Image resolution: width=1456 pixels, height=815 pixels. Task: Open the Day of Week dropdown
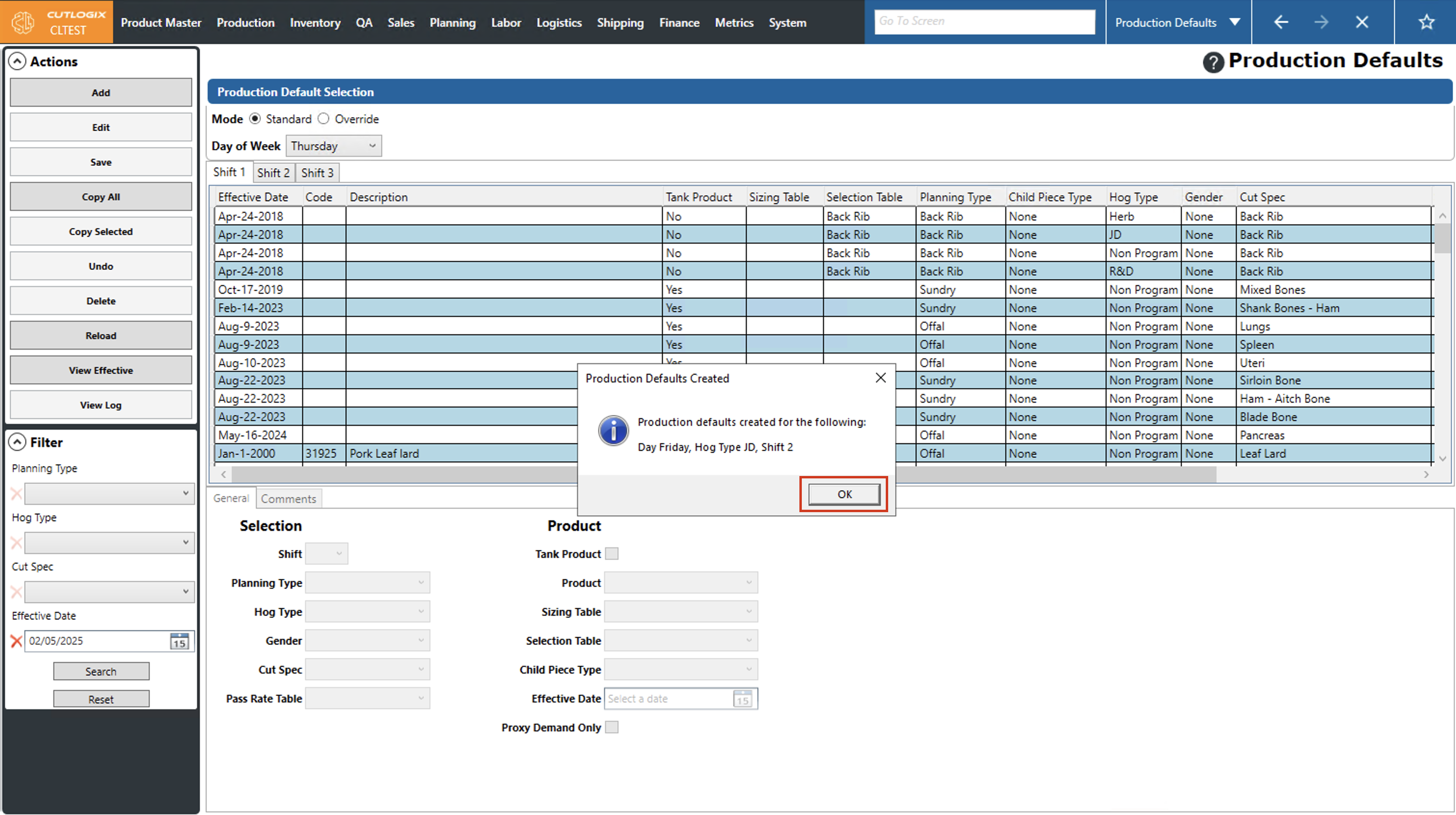point(333,146)
